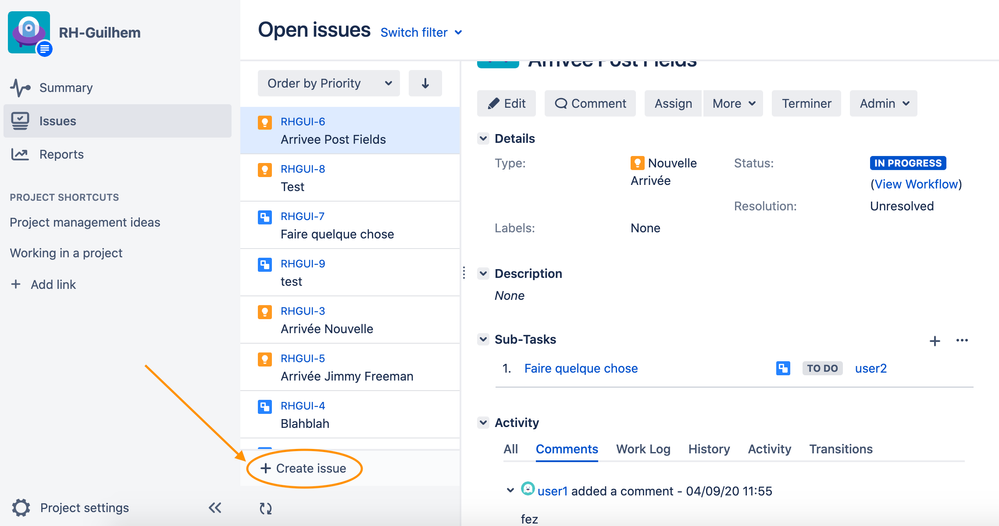Collapse the sidebar with double chevron icon
The width and height of the screenshot is (999, 526).
click(x=215, y=508)
